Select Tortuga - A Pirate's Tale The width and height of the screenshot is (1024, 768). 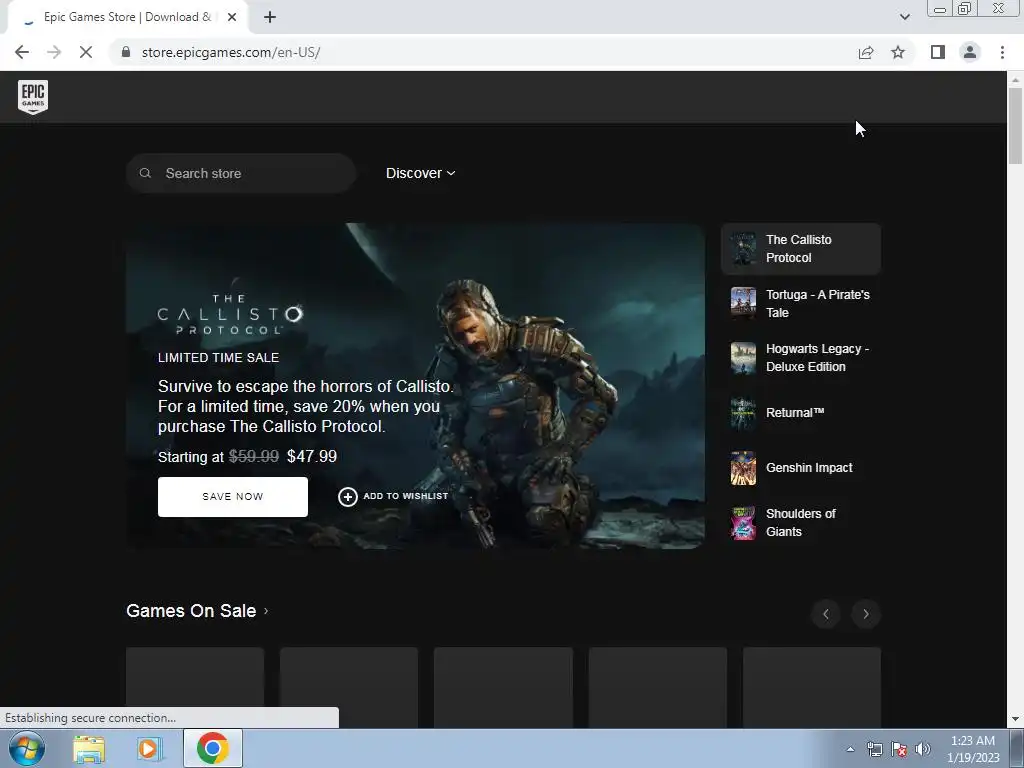click(801, 304)
